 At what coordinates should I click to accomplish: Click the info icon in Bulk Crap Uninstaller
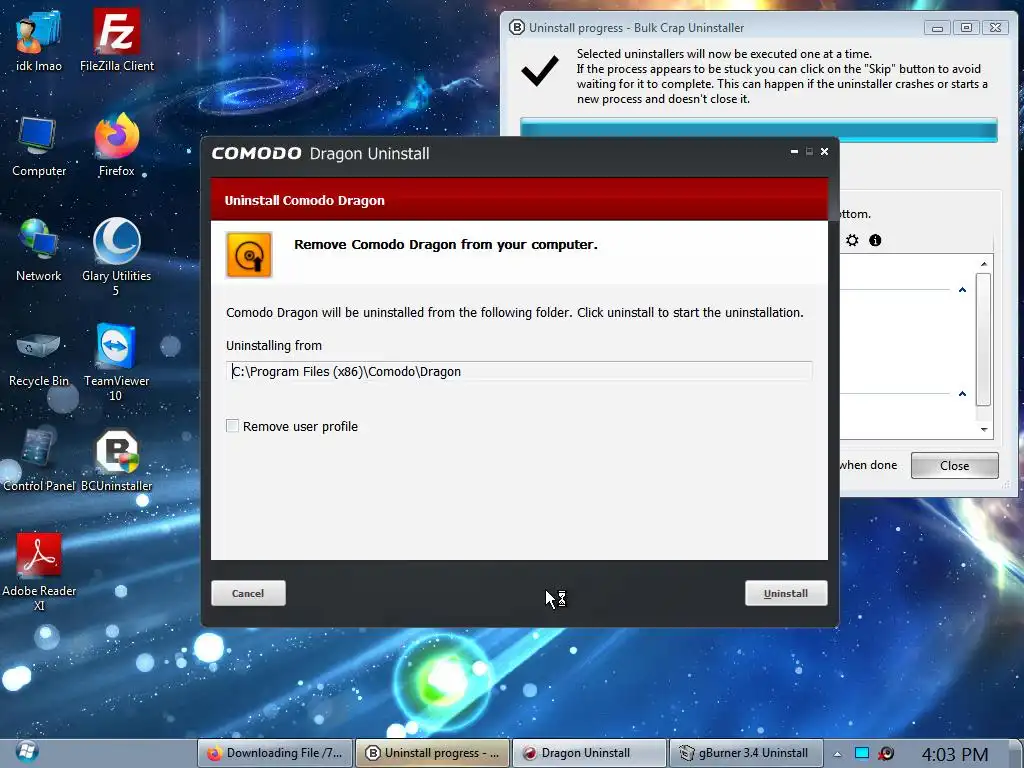tap(875, 240)
